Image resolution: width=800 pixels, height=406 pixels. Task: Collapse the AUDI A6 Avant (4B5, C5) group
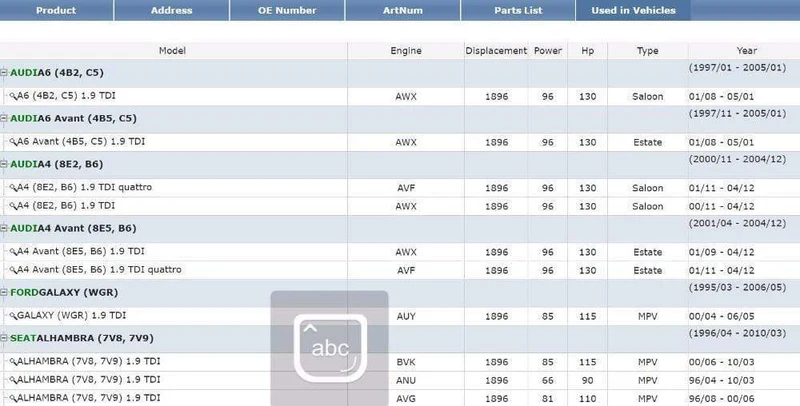point(4,118)
